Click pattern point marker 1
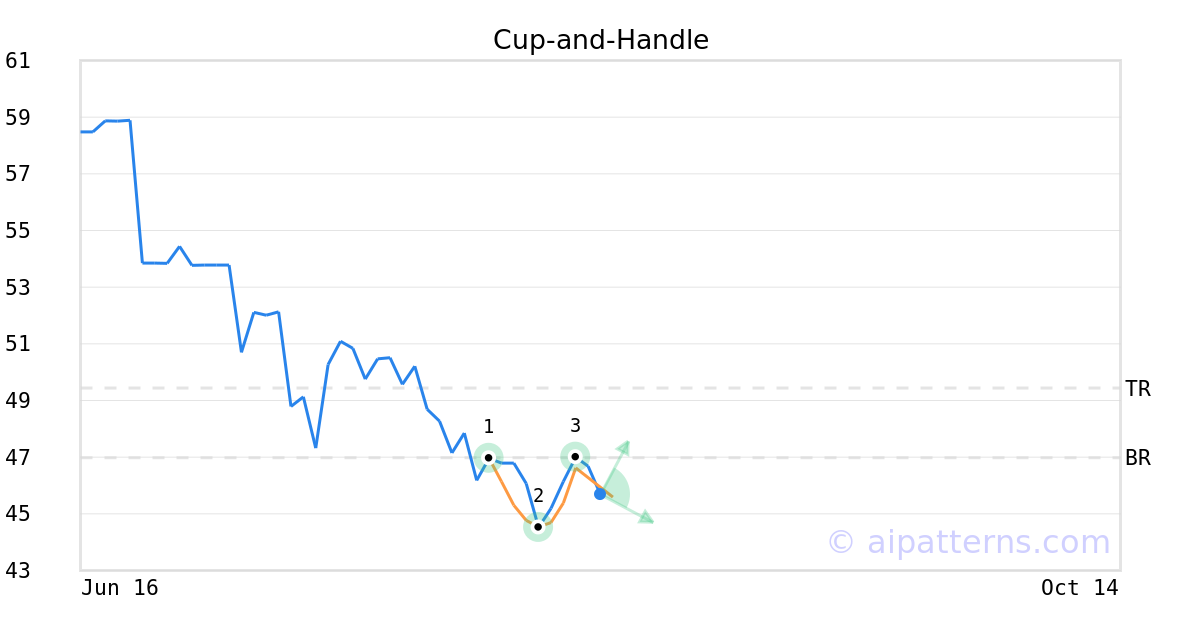 point(488,458)
